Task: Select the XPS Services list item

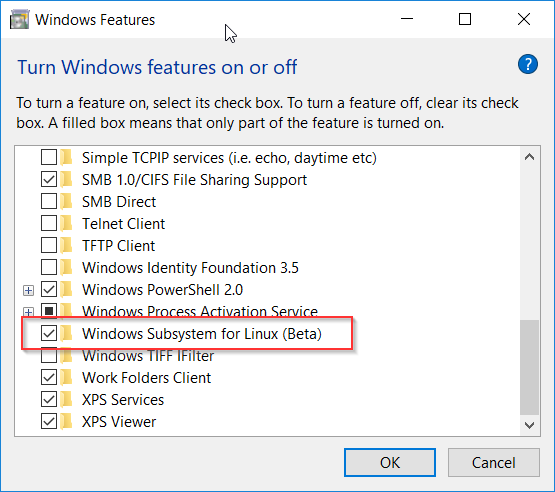Action: click(123, 400)
